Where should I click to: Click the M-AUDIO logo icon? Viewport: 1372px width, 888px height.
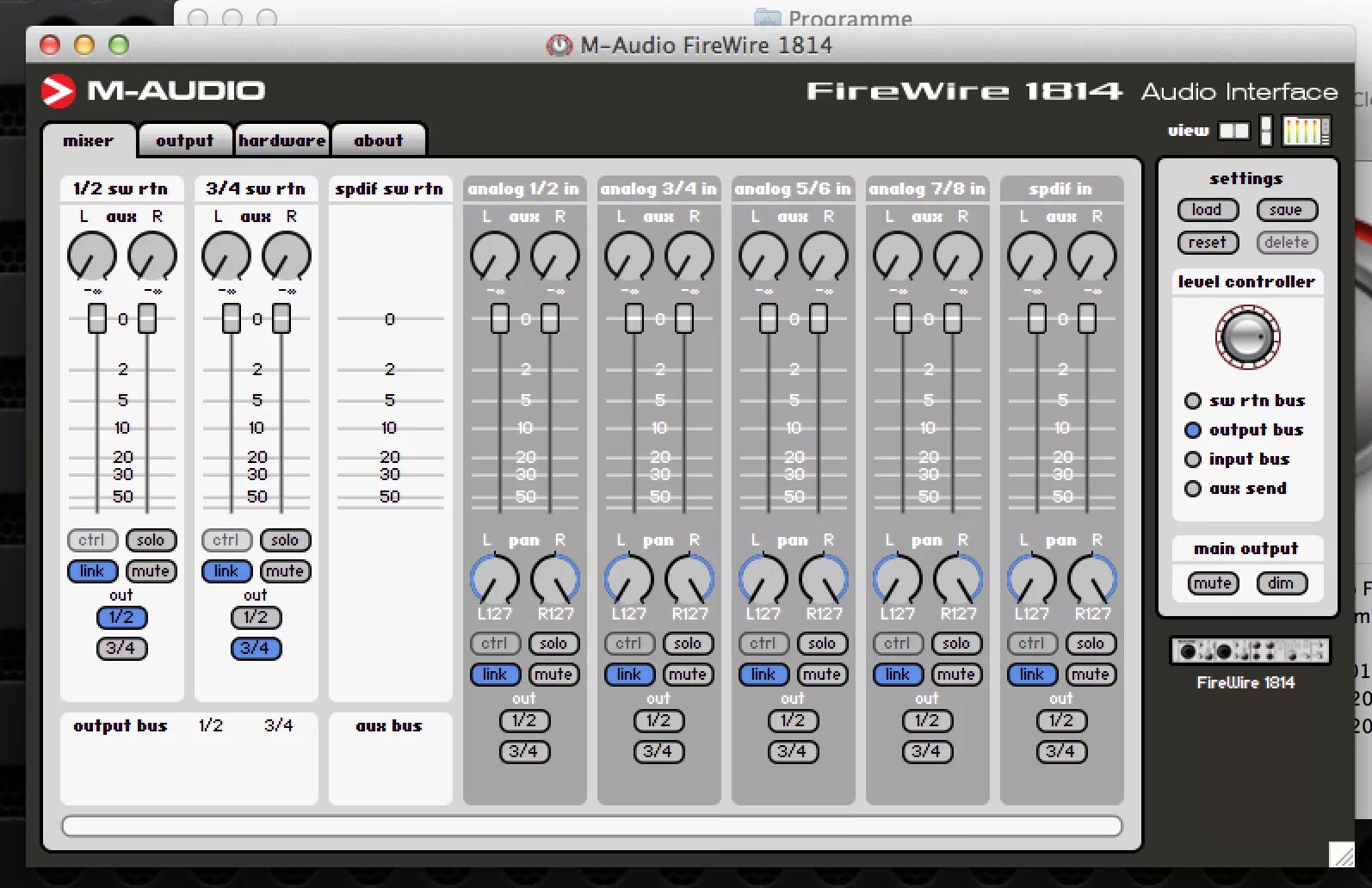point(59,91)
